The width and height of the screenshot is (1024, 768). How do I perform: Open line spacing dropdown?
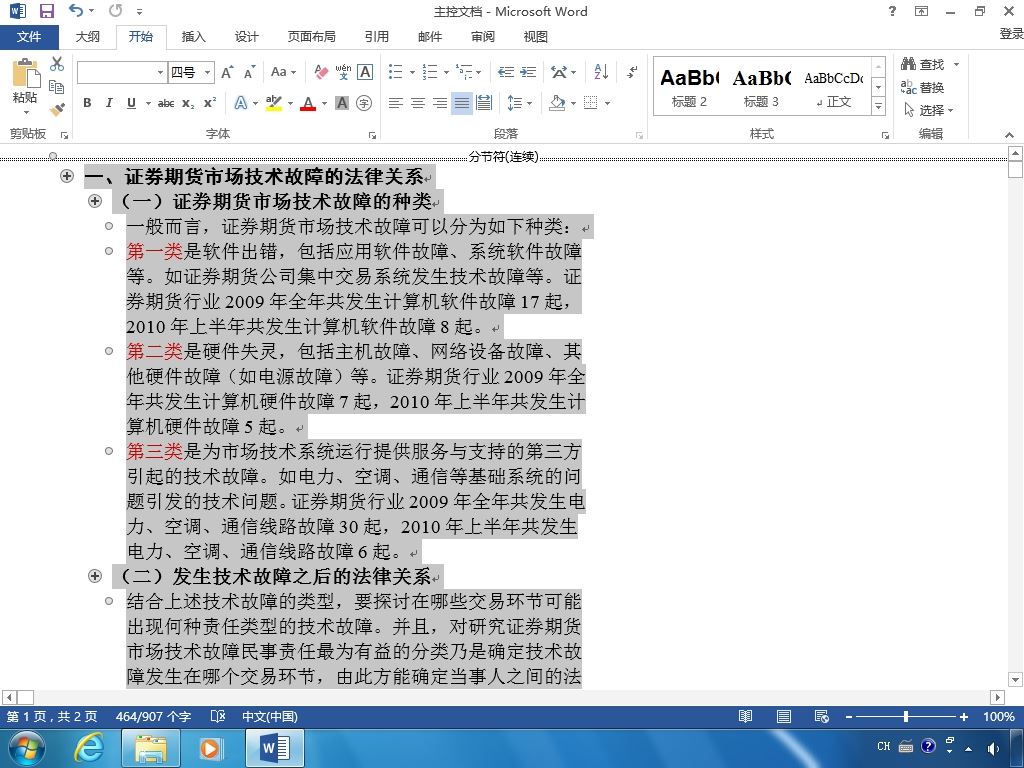(x=520, y=103)
